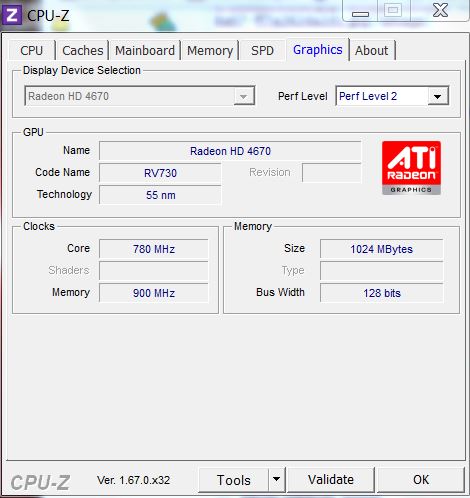The width and height of the screenshot is (470, 498).
Task: Click the Validate button
Action: (331, 480)
